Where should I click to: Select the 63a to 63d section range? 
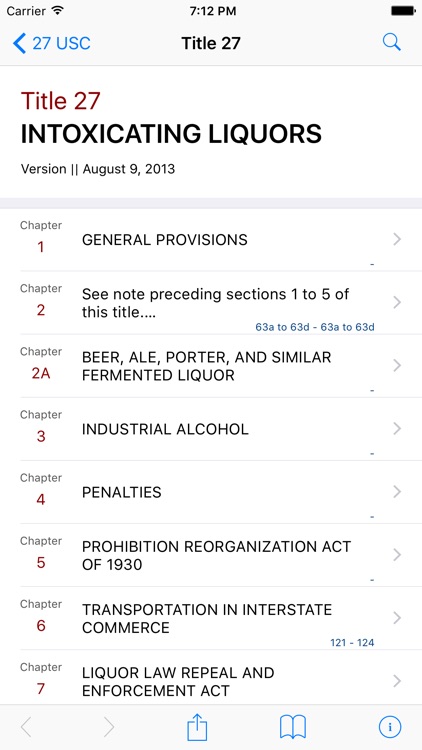point(314,328)
